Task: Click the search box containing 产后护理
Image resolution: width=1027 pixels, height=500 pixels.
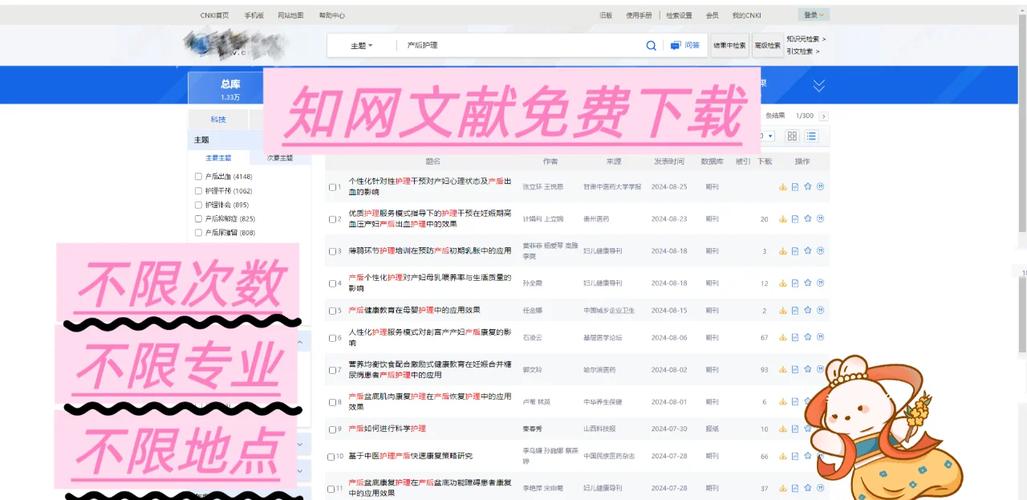Action: pos(521,46)
